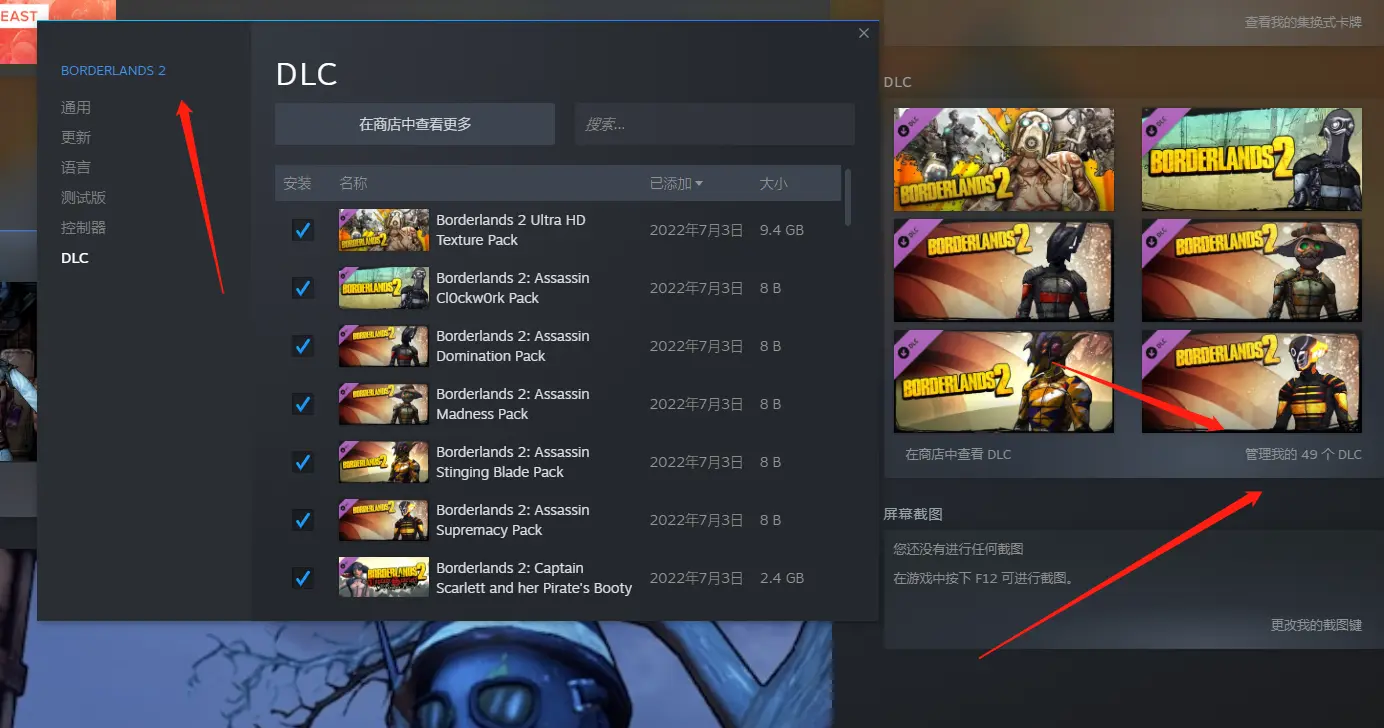Focus the 搜索 DLC search field
The image size is (1384, 728).
[x=715, y=124]
